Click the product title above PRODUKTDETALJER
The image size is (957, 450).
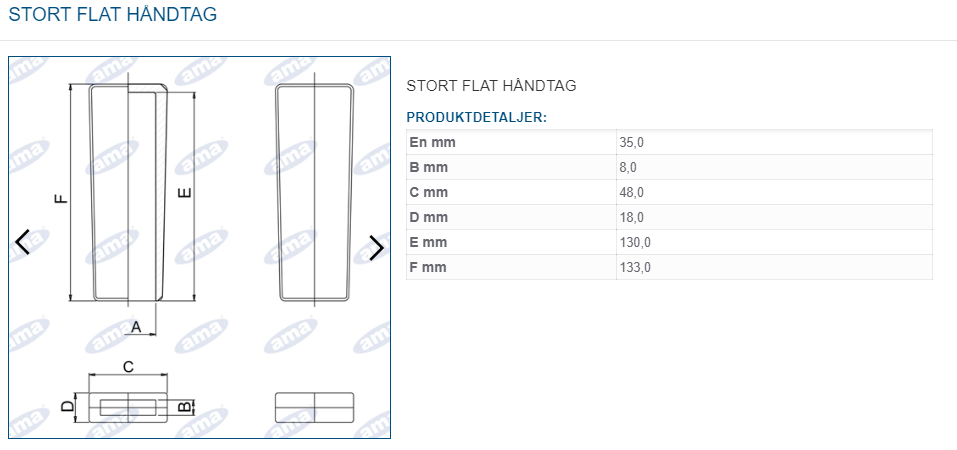491,85
